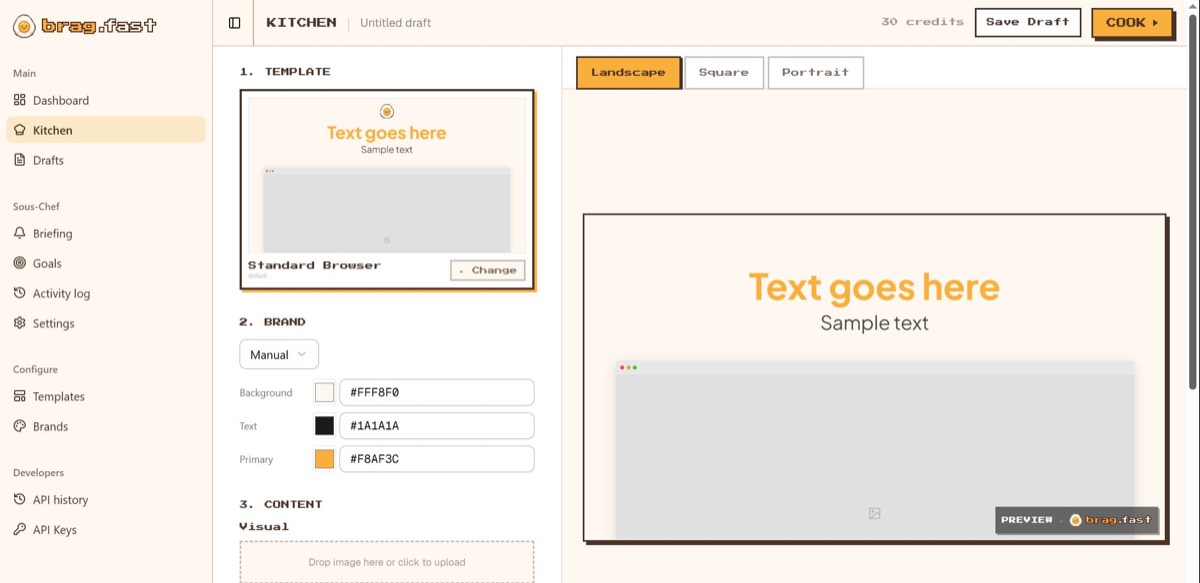The width and height of the screenshot is (1200, 583).
Task: Open API history under Developers
Action: (x=106, y=499)
